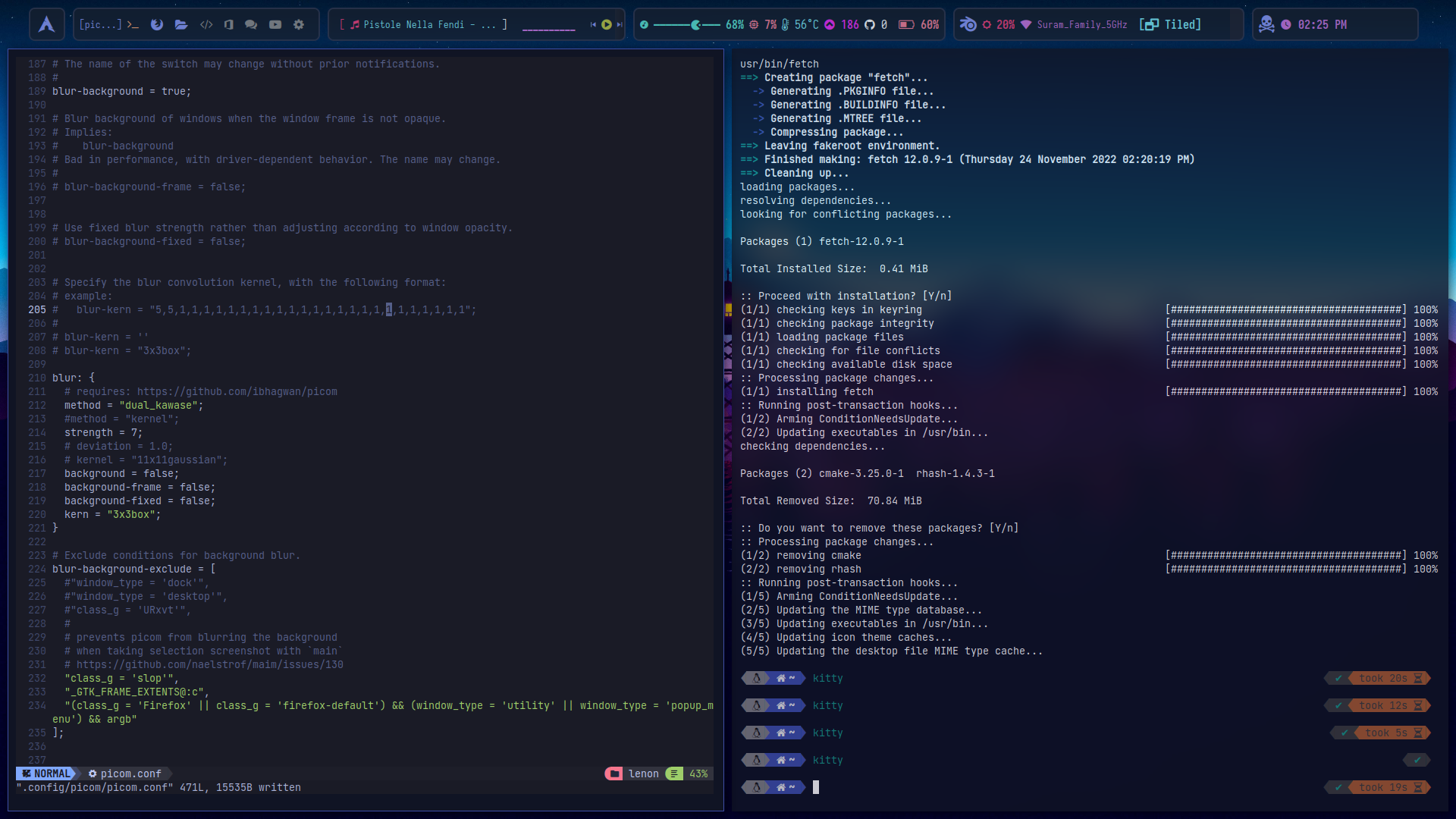Open the YouTube video icon
Image resolution: width=1456 pixels, height=819 pixels.
click(275, 24)
